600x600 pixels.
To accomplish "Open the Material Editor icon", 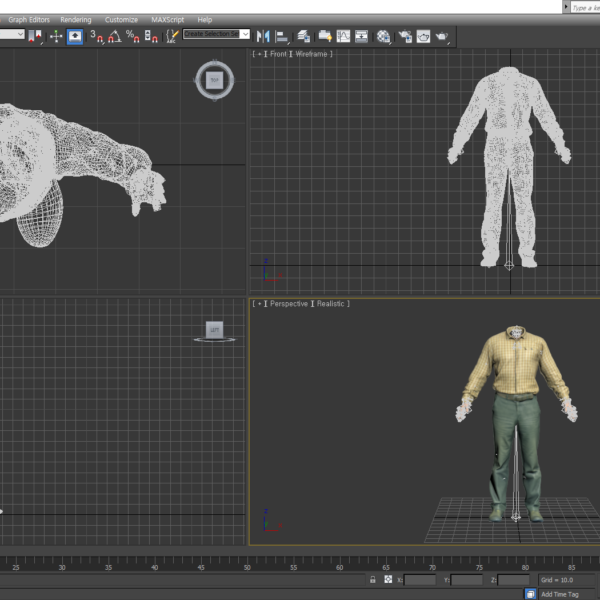I will click(x=385, y=36).
